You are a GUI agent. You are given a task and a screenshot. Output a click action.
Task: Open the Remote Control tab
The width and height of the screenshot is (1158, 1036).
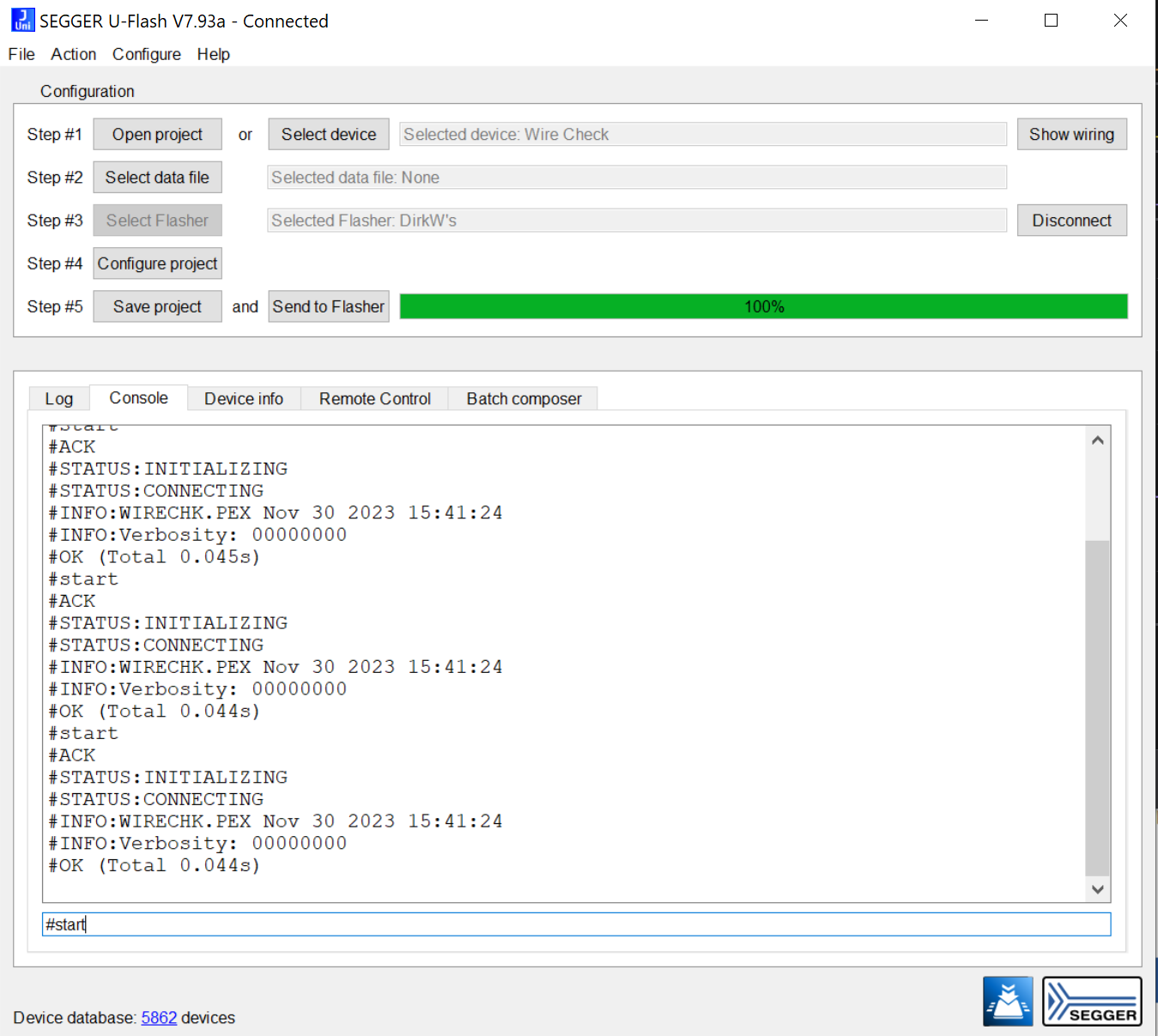[x=375, y=398]
